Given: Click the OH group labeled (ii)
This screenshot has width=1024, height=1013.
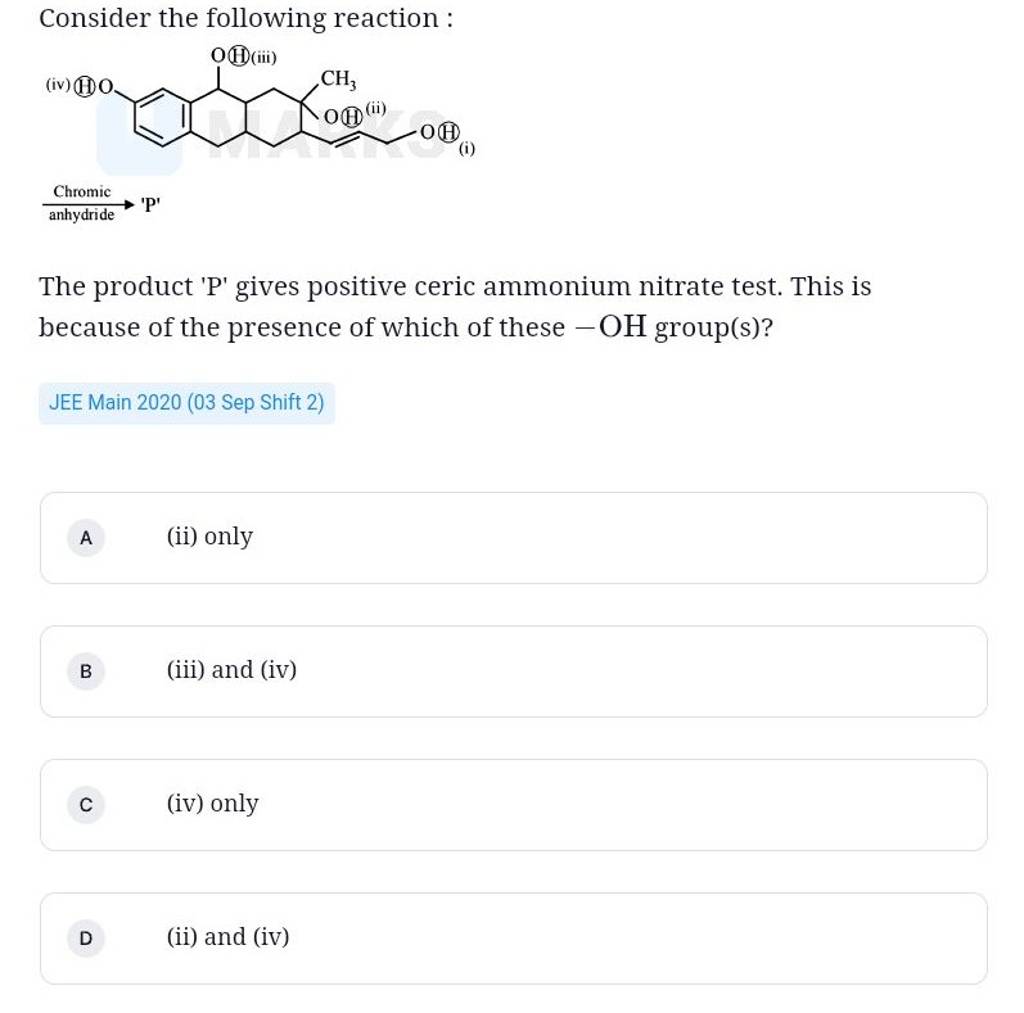Looking at the screenshot, I should pyautogui.click(x=341, y=116).
